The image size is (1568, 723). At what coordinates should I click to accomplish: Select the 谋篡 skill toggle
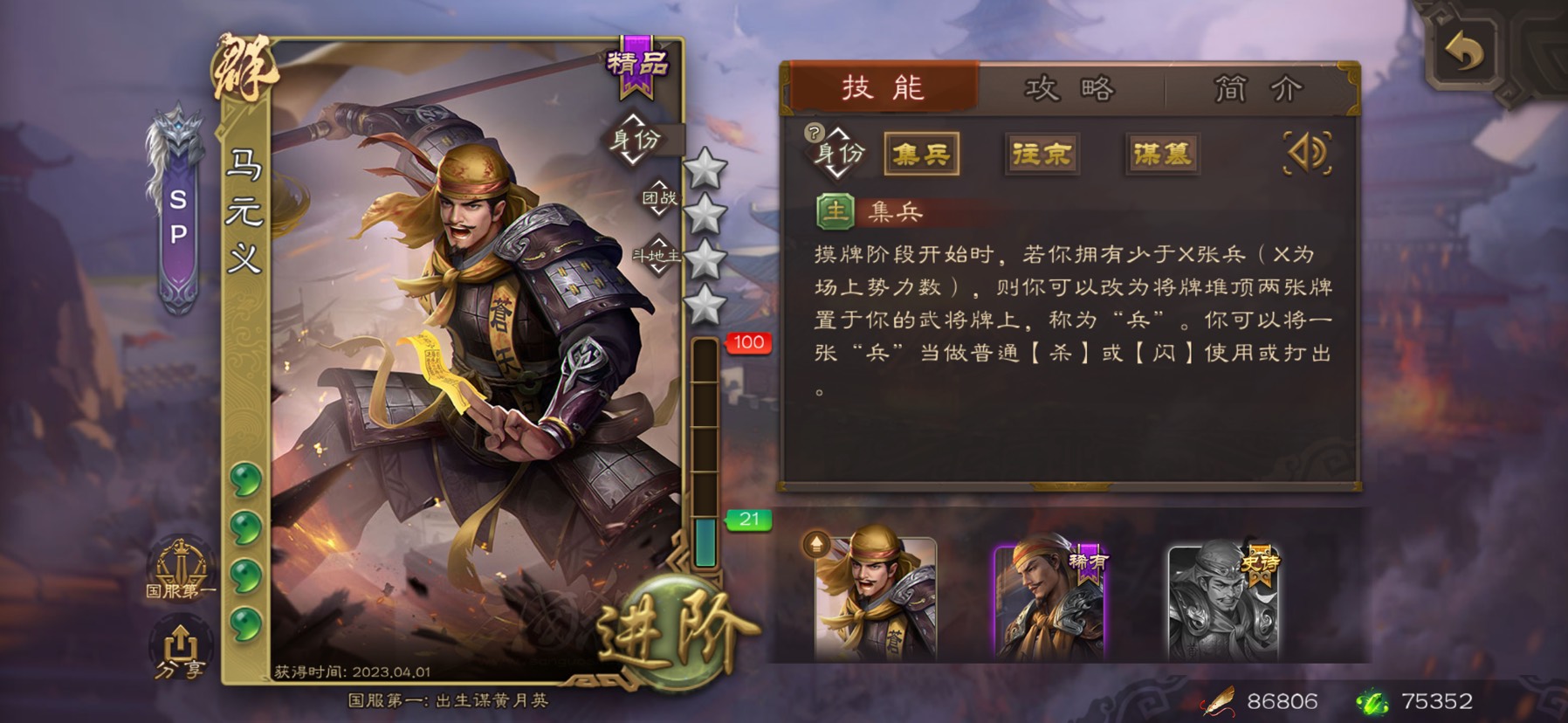[1162, 155]
